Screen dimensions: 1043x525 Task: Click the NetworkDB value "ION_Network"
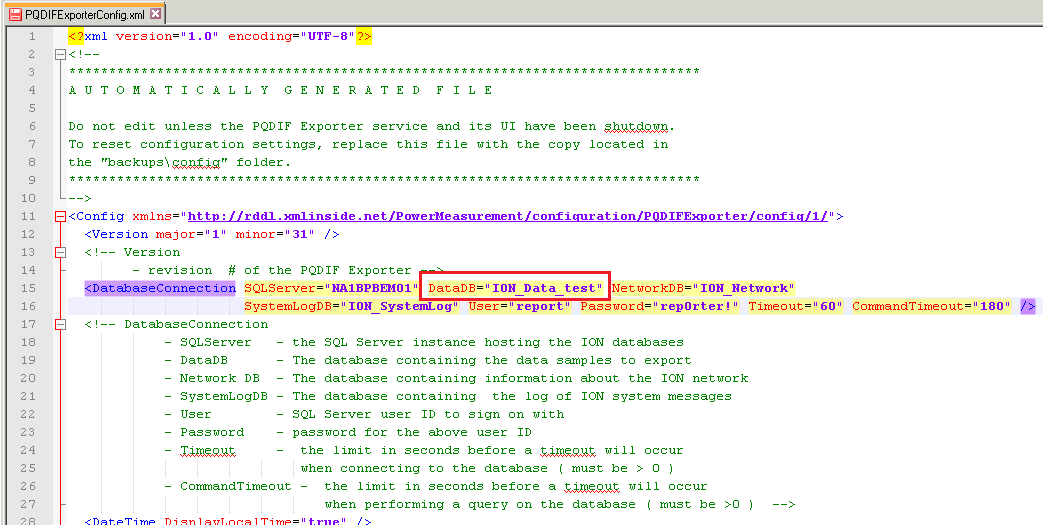[744, 288]
